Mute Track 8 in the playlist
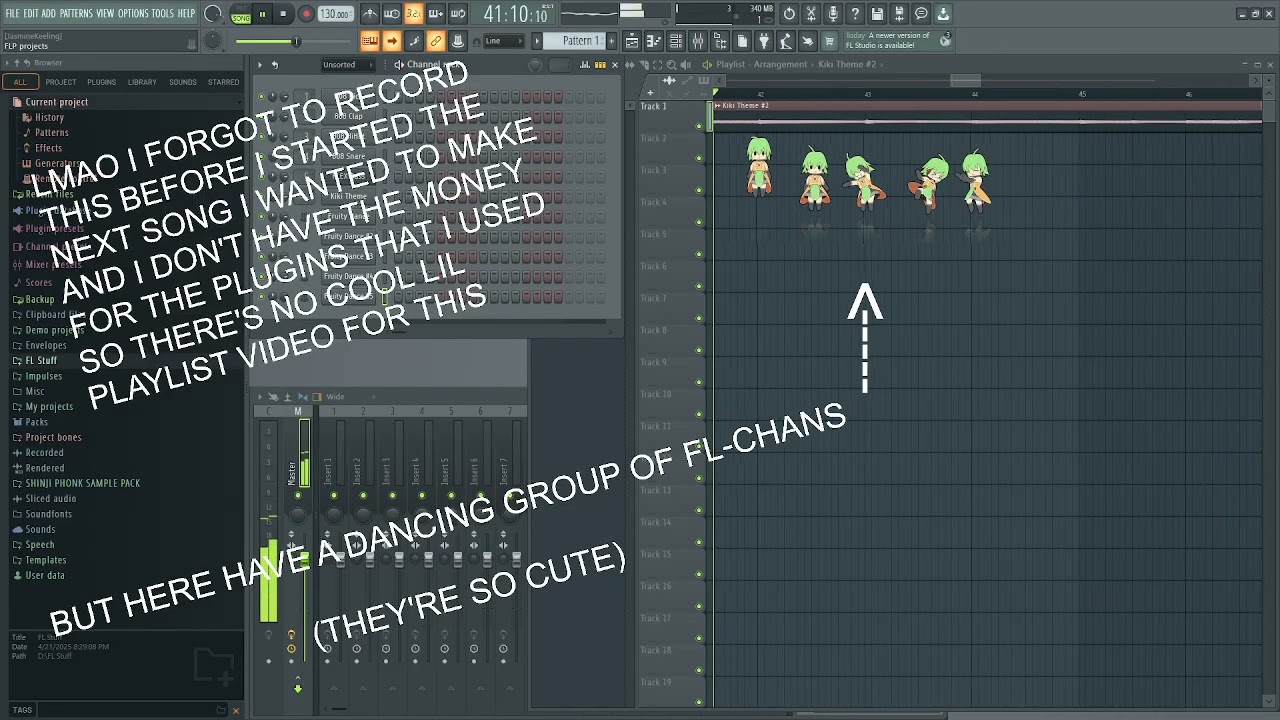This screenshot has width=1280, height=720. click(699, 350)
